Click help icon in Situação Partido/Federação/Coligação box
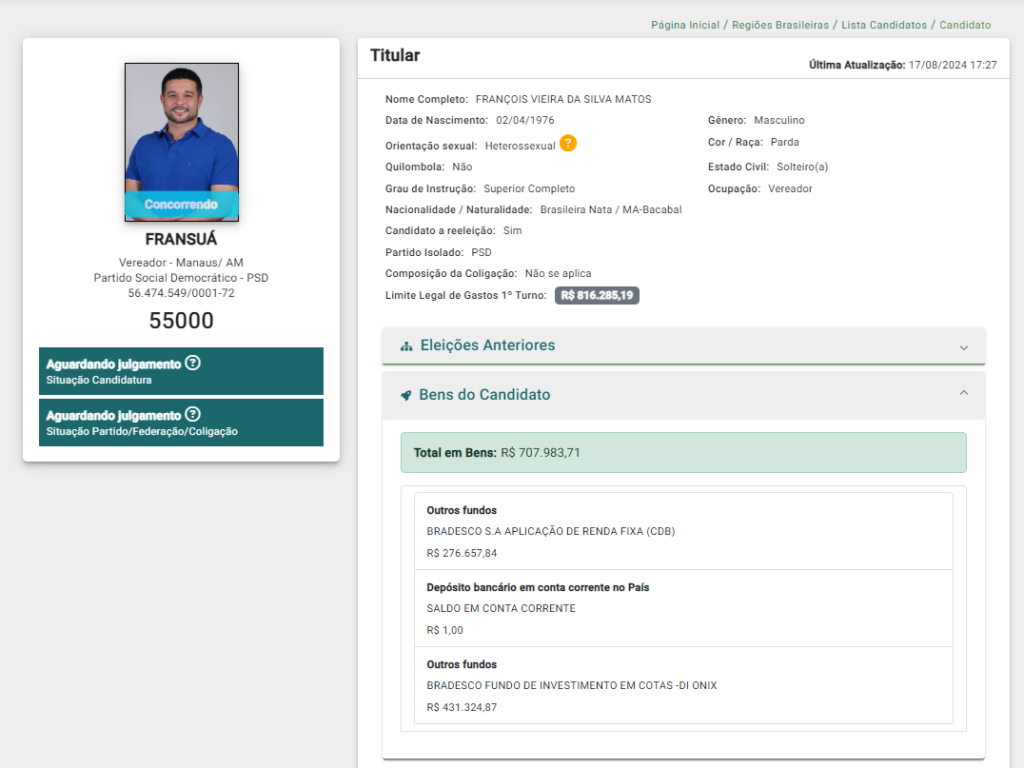The height and width of the screenshot is (768, 1024). pyautogui.click(x=193, y=414)
